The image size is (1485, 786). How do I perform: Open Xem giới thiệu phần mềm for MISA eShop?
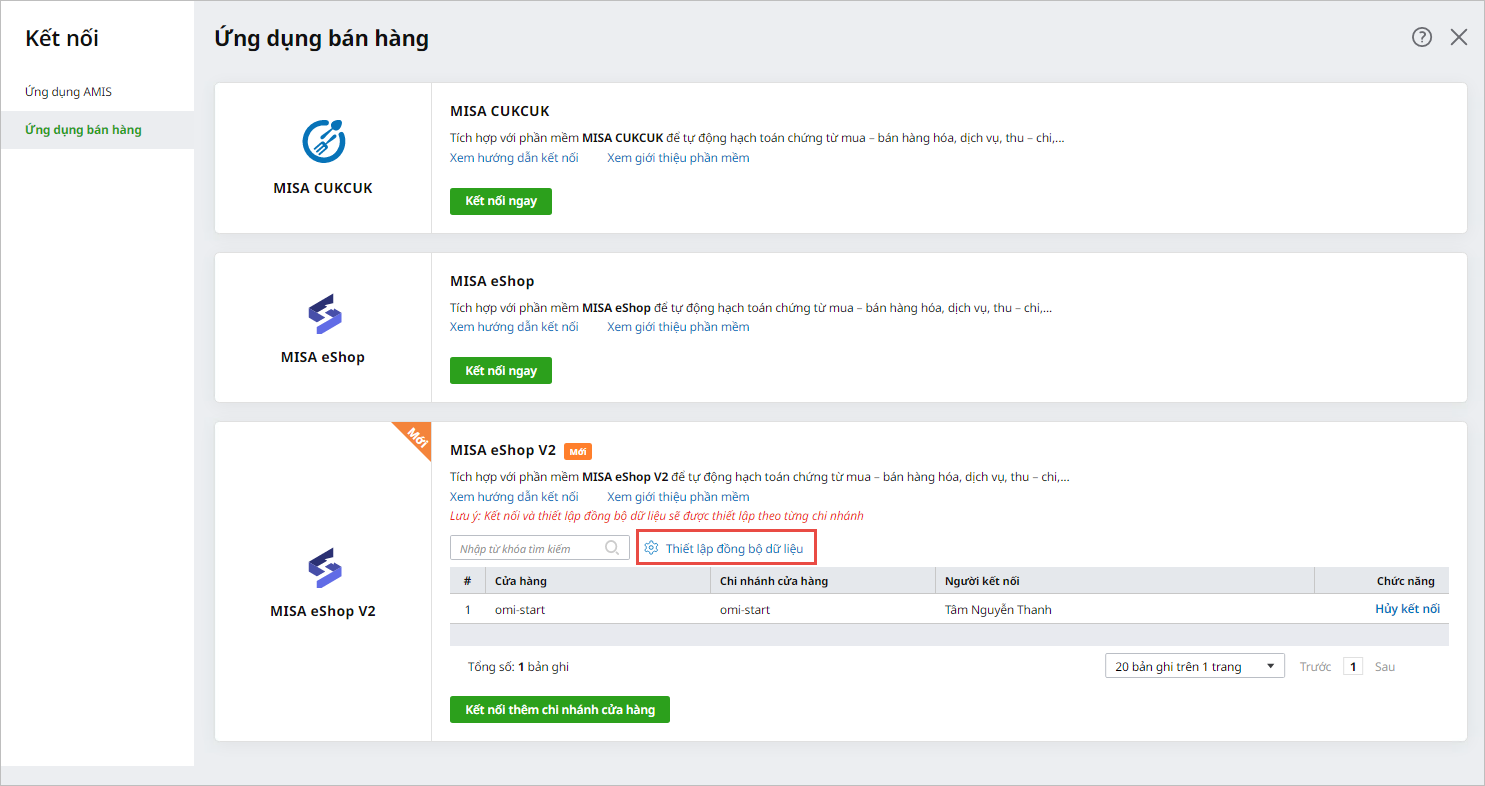click(678, 327)
